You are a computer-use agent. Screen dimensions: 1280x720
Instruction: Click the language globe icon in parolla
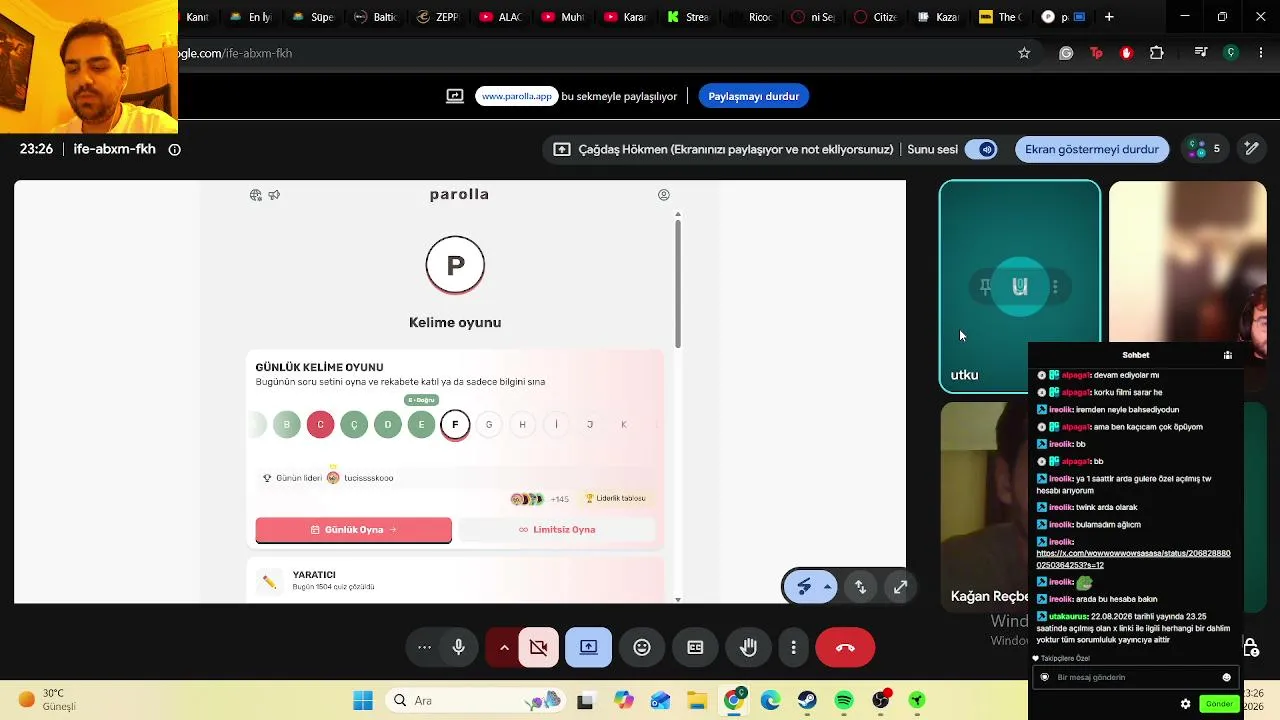pos(256,195)
